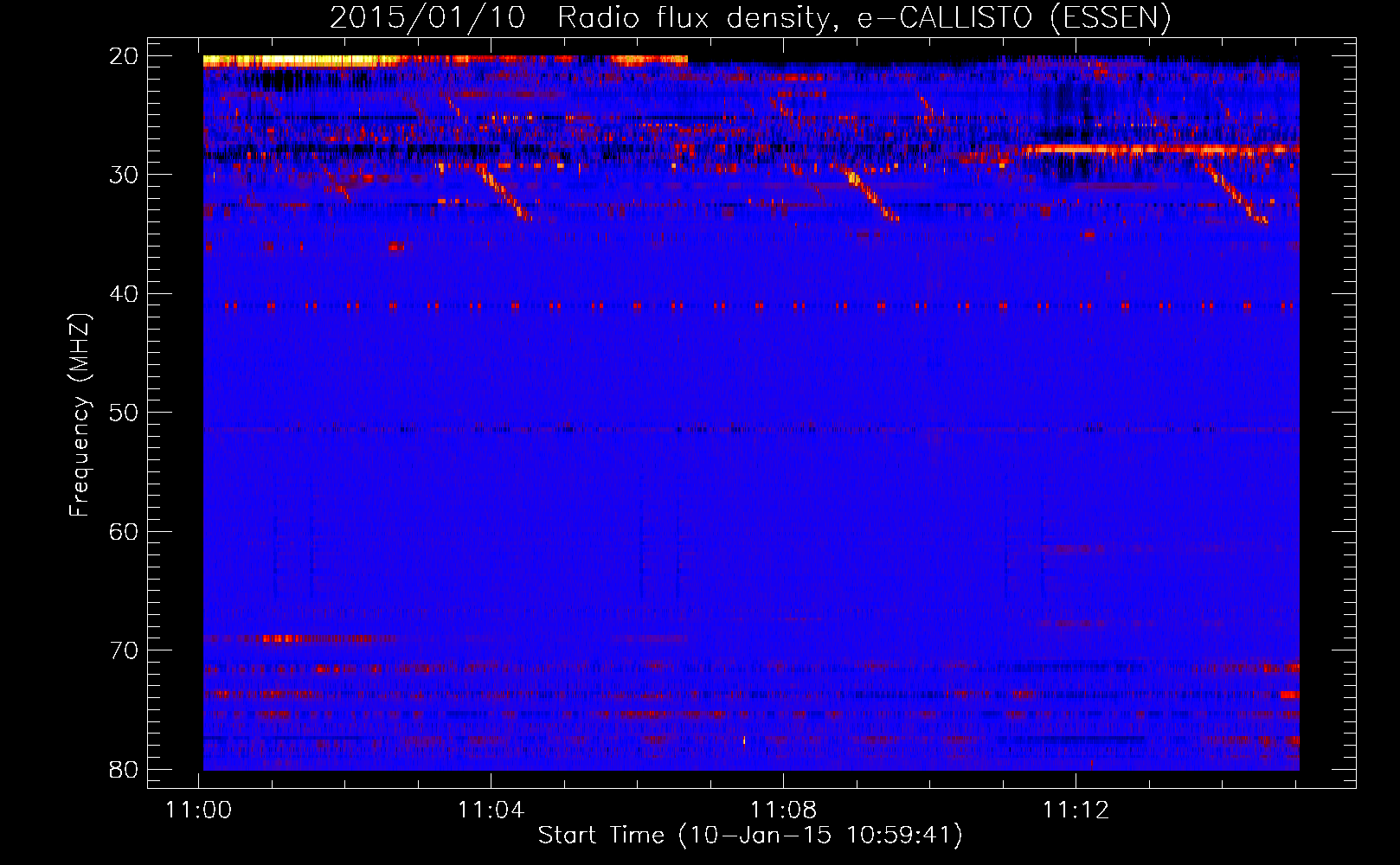Click the "60" frequency tick label
Screen dimensions: 1400x865
click(x=124, y=532)
